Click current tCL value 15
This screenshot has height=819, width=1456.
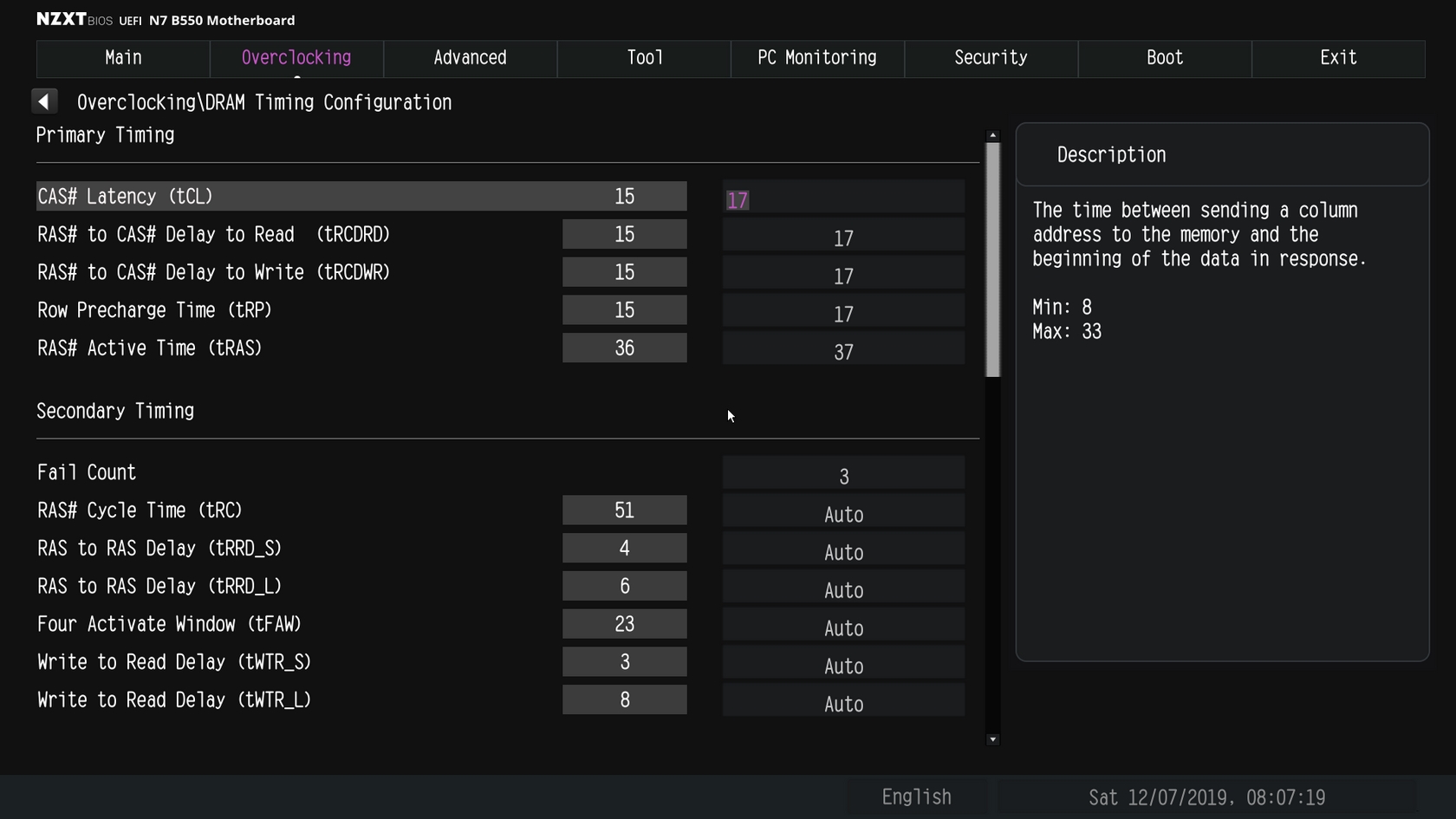click(624, 197)
